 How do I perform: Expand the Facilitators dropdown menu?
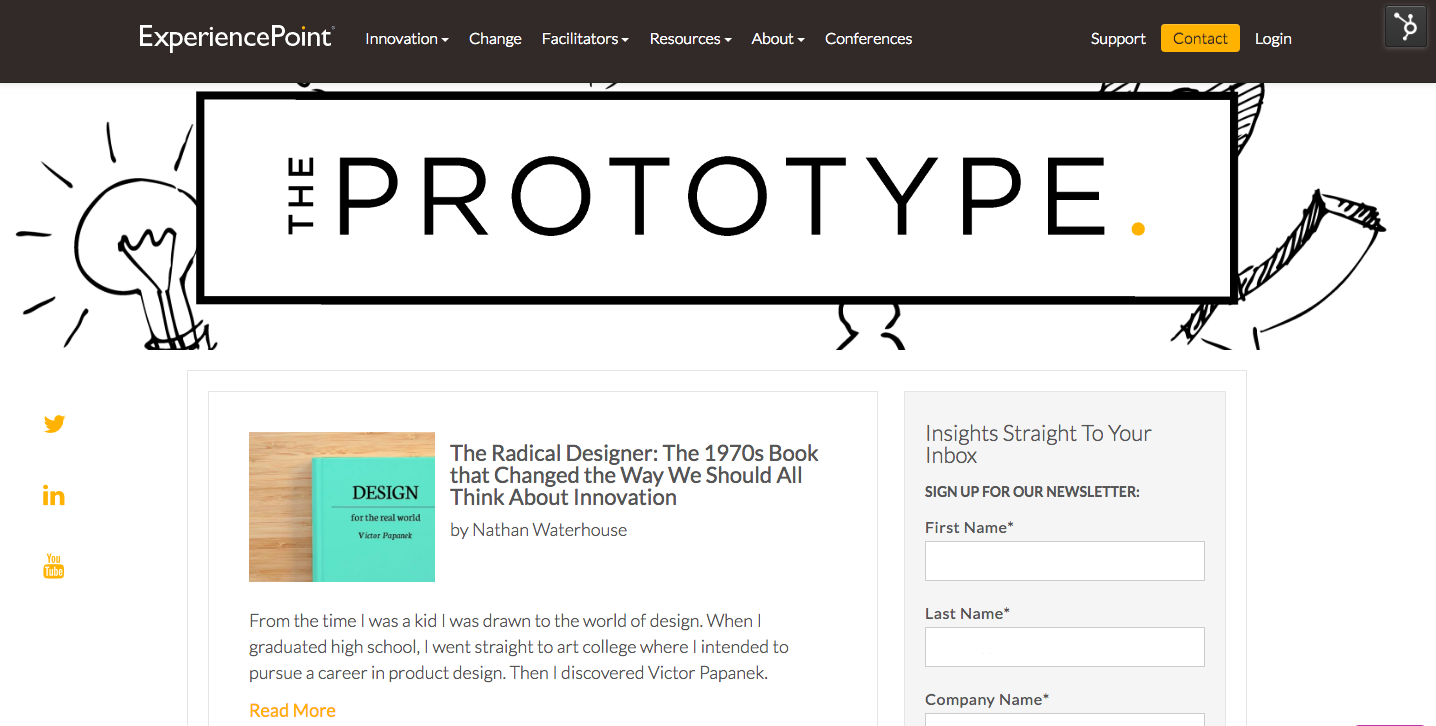tap(585, 39)
